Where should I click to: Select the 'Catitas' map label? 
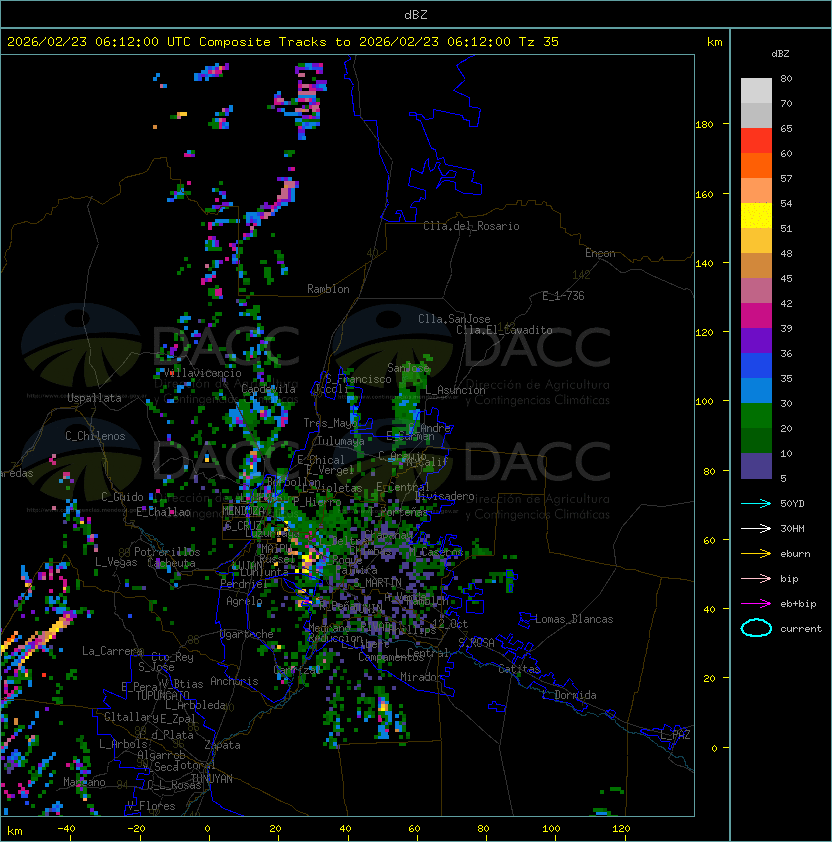click(x=519, y=669)
